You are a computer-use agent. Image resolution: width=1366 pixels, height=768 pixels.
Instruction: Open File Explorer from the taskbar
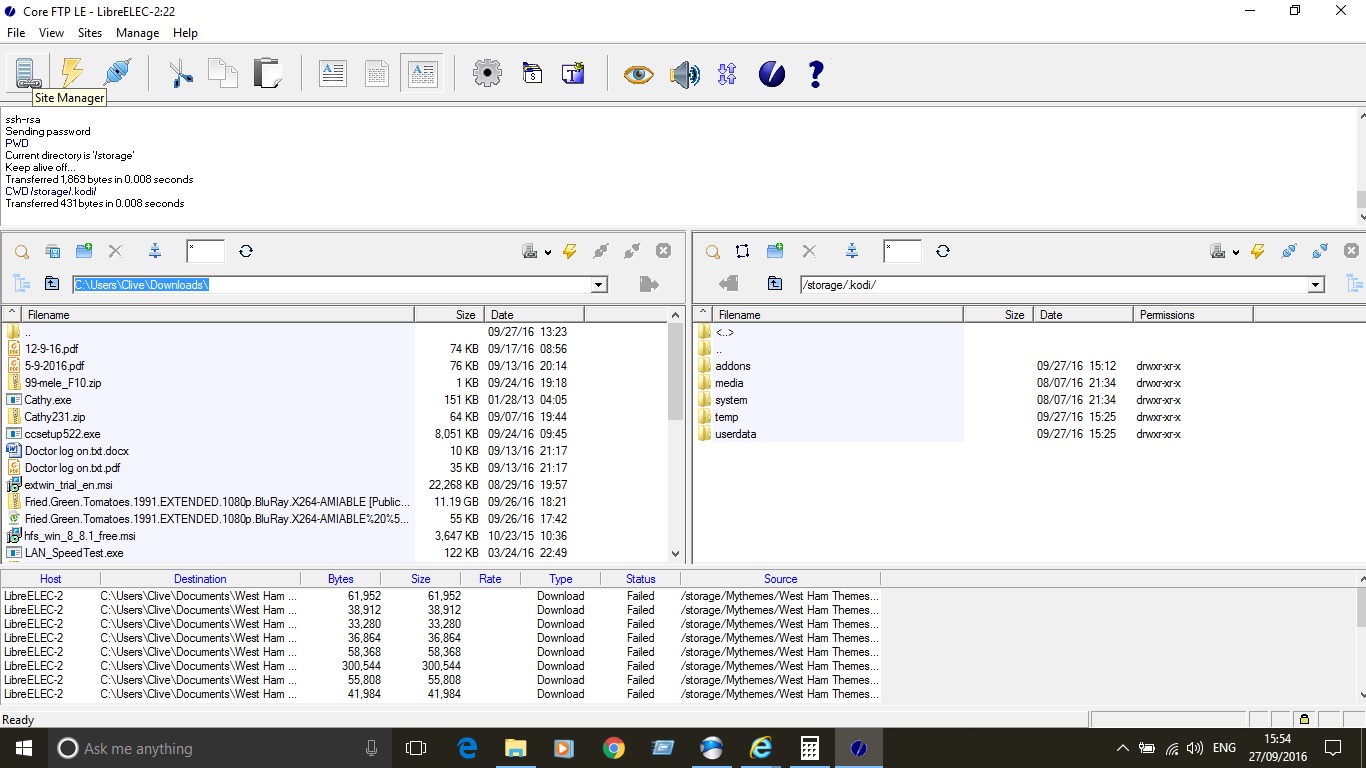pyautogui.click(x=515, y=748)
